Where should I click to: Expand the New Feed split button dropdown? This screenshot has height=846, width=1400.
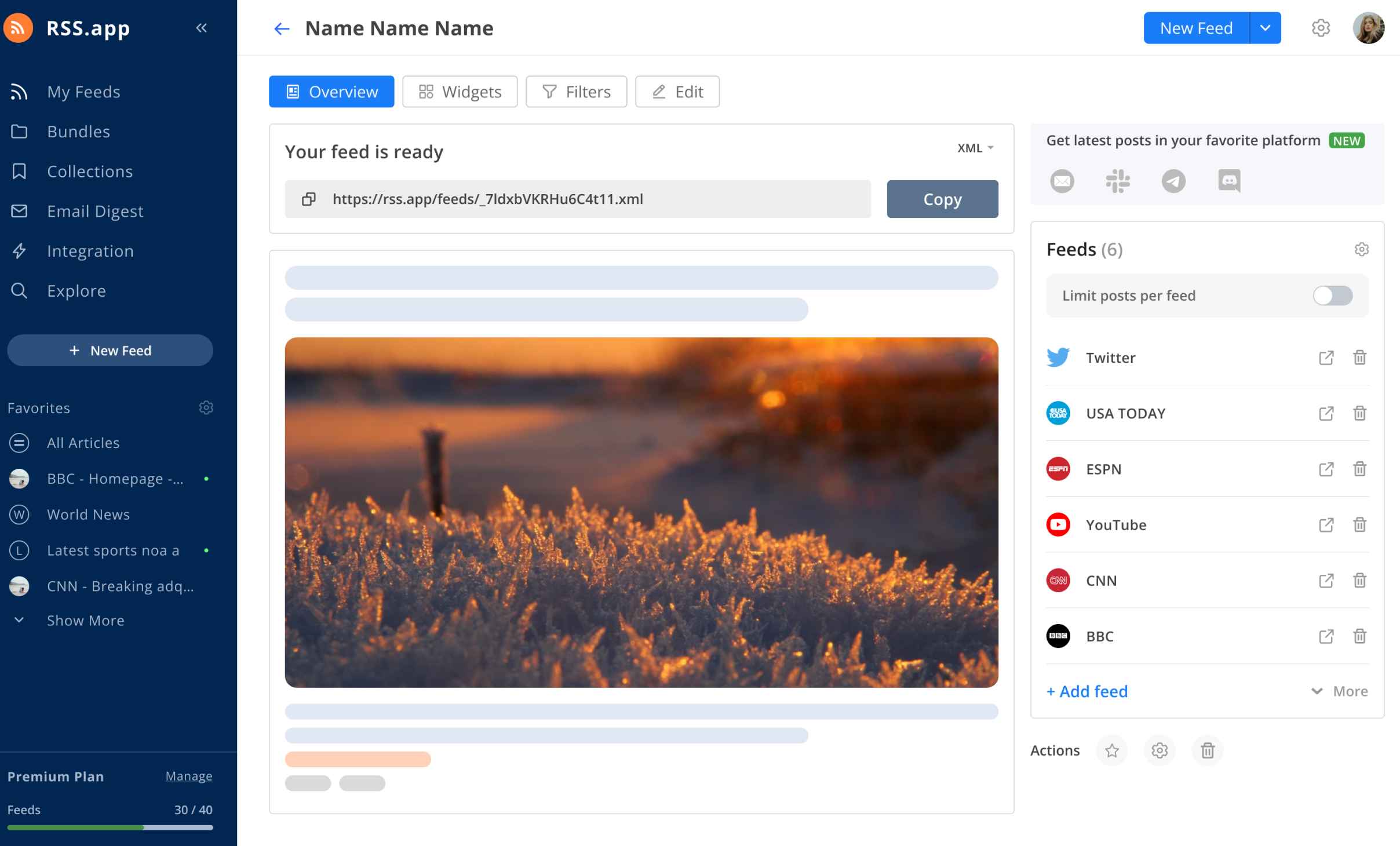coord(1266,27)
